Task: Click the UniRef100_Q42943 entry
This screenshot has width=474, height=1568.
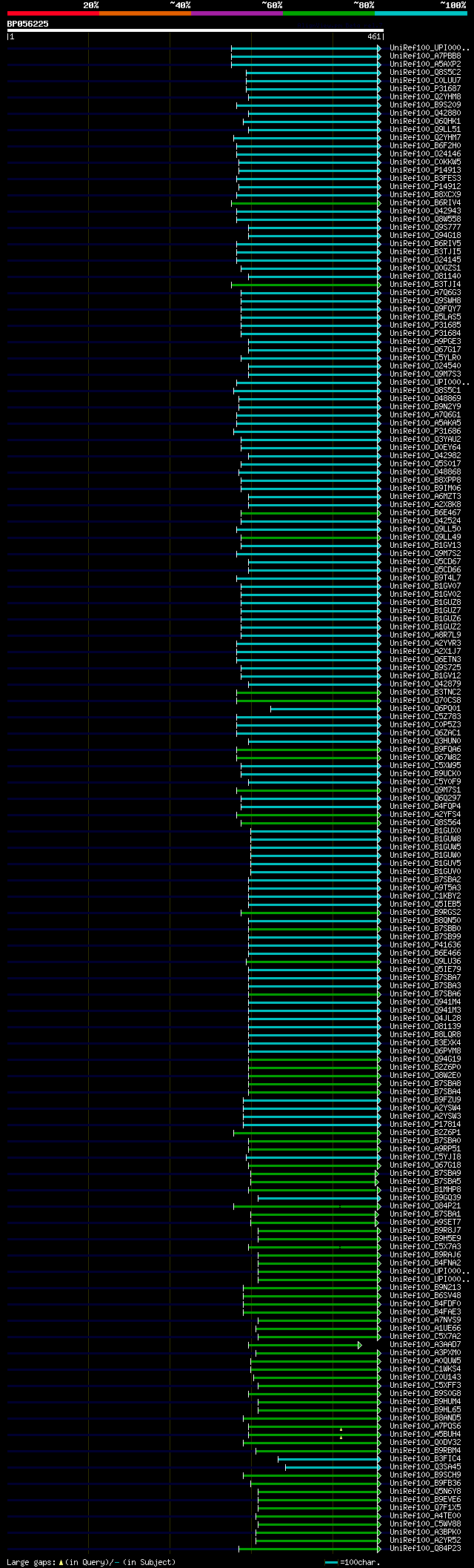Action: [x=425, y=211]
